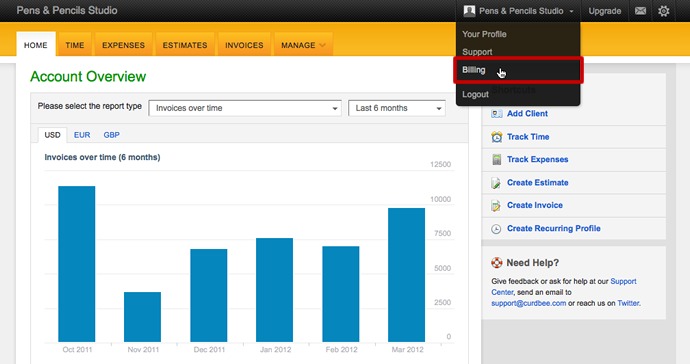Open the Last 6 months period dropdown

pos(396,108)
